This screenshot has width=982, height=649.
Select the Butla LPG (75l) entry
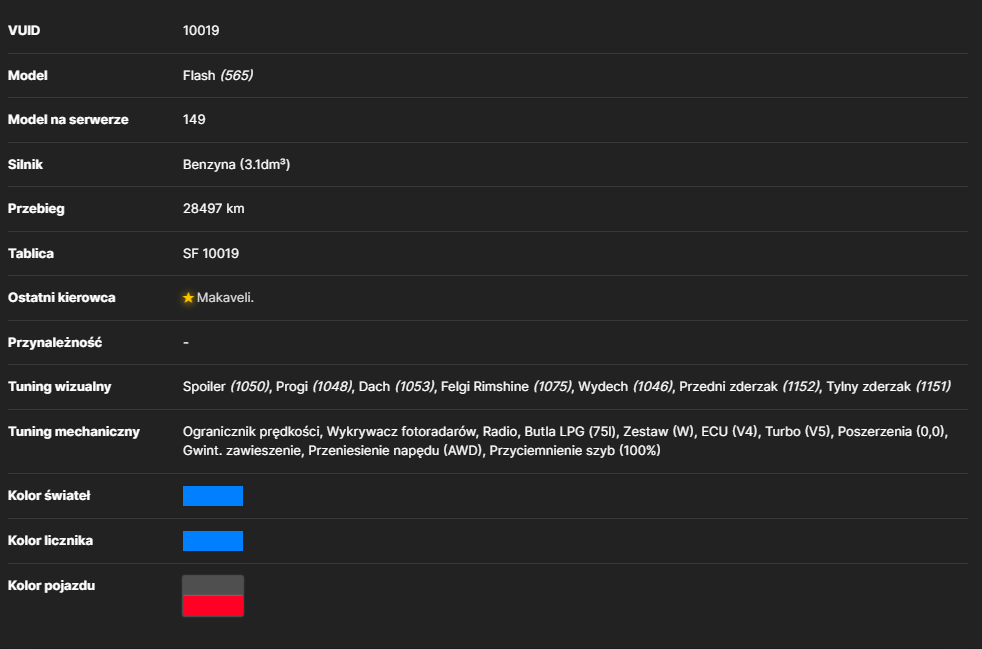pos(570,432)
